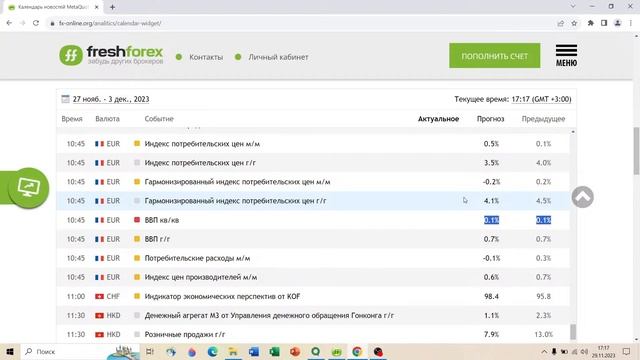
Task: Click the Контакты menu link
Action: coord(206,57)
